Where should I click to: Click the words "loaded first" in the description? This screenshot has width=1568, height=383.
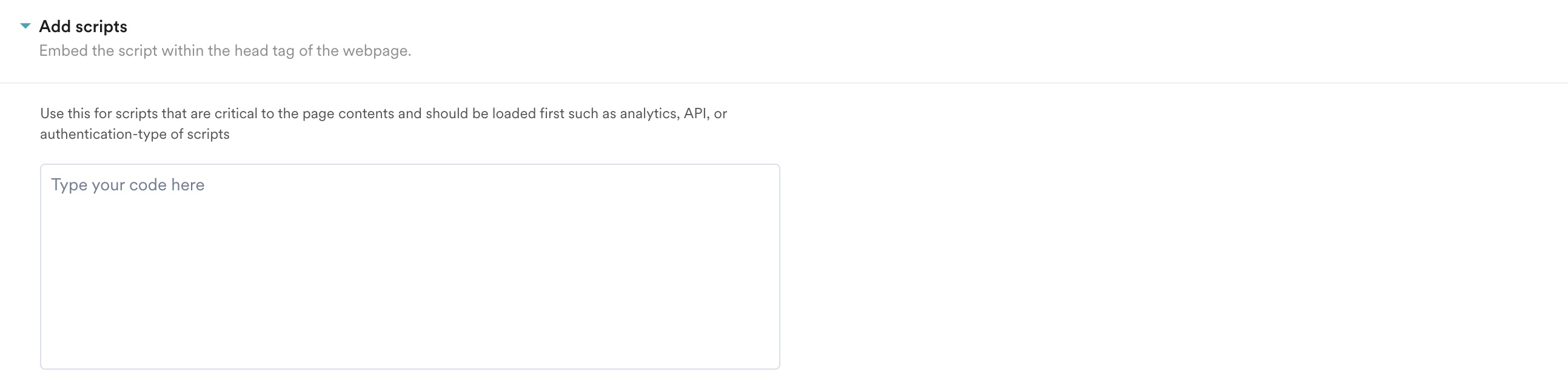(528, 114)
